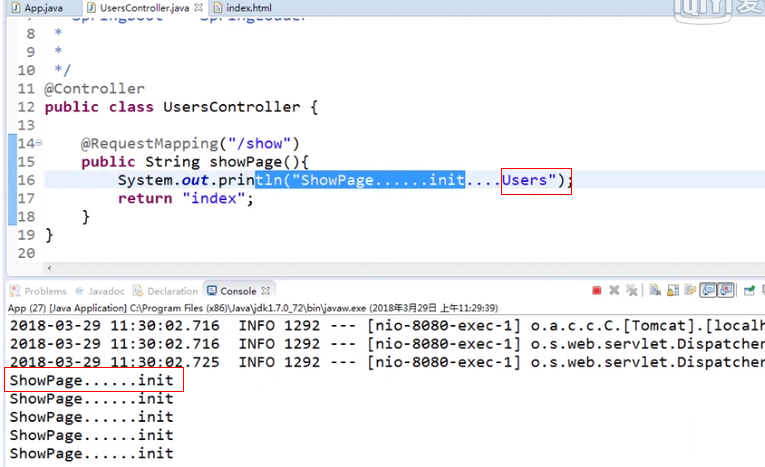Switch to the Javadoc view tab
The height and width of the screenshot is (467, 765).
click(x=100, y=291)
